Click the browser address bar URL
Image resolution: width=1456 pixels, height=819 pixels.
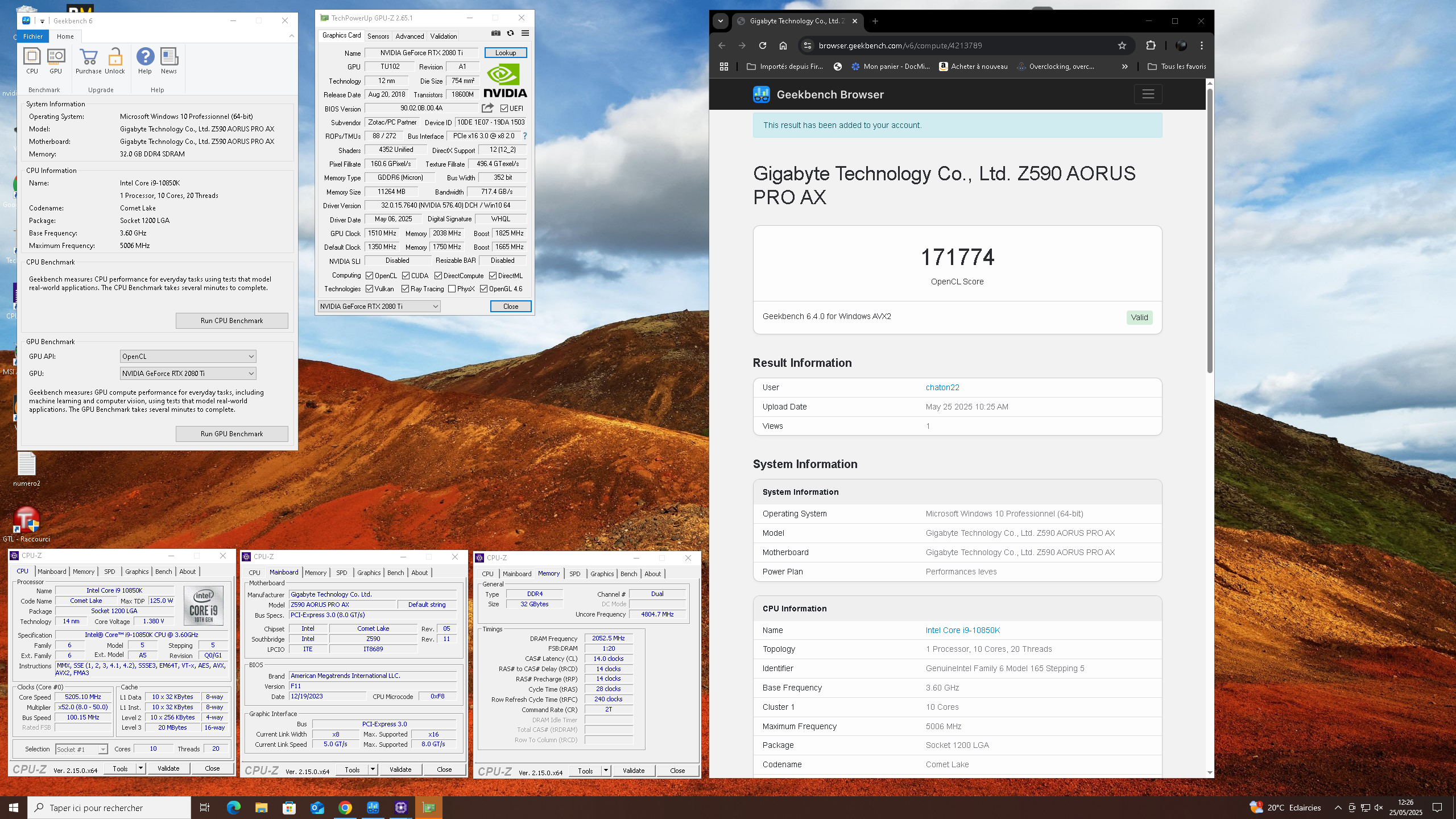tap(900, 45)
